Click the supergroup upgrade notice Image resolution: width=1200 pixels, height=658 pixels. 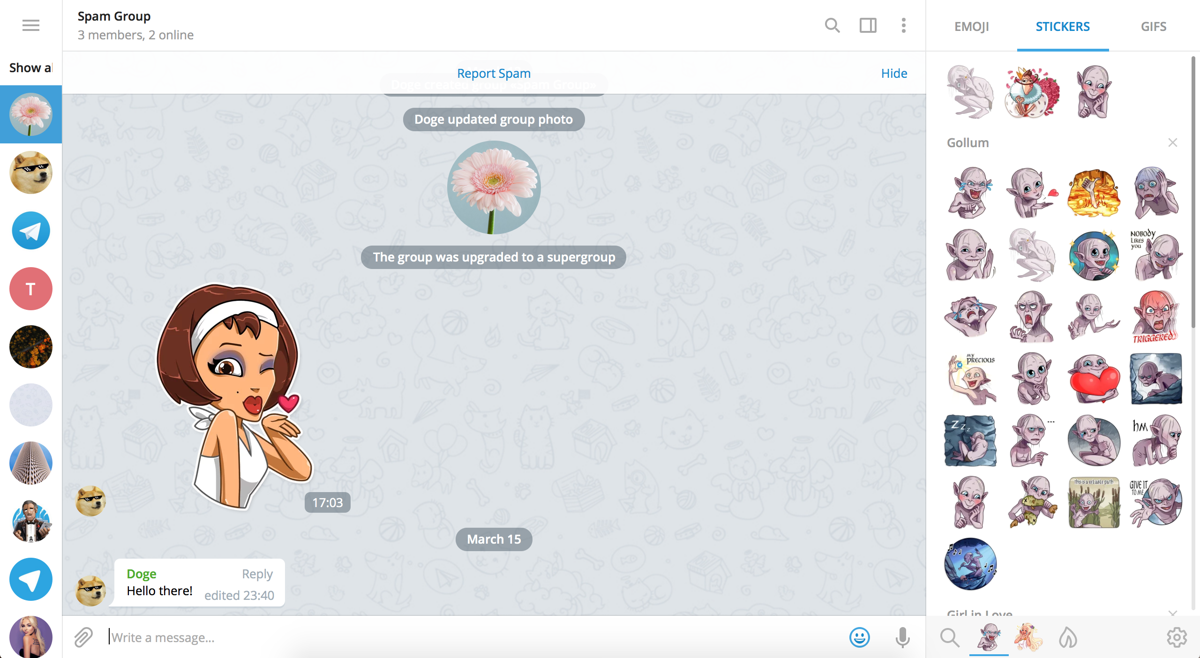pos(494,257)
